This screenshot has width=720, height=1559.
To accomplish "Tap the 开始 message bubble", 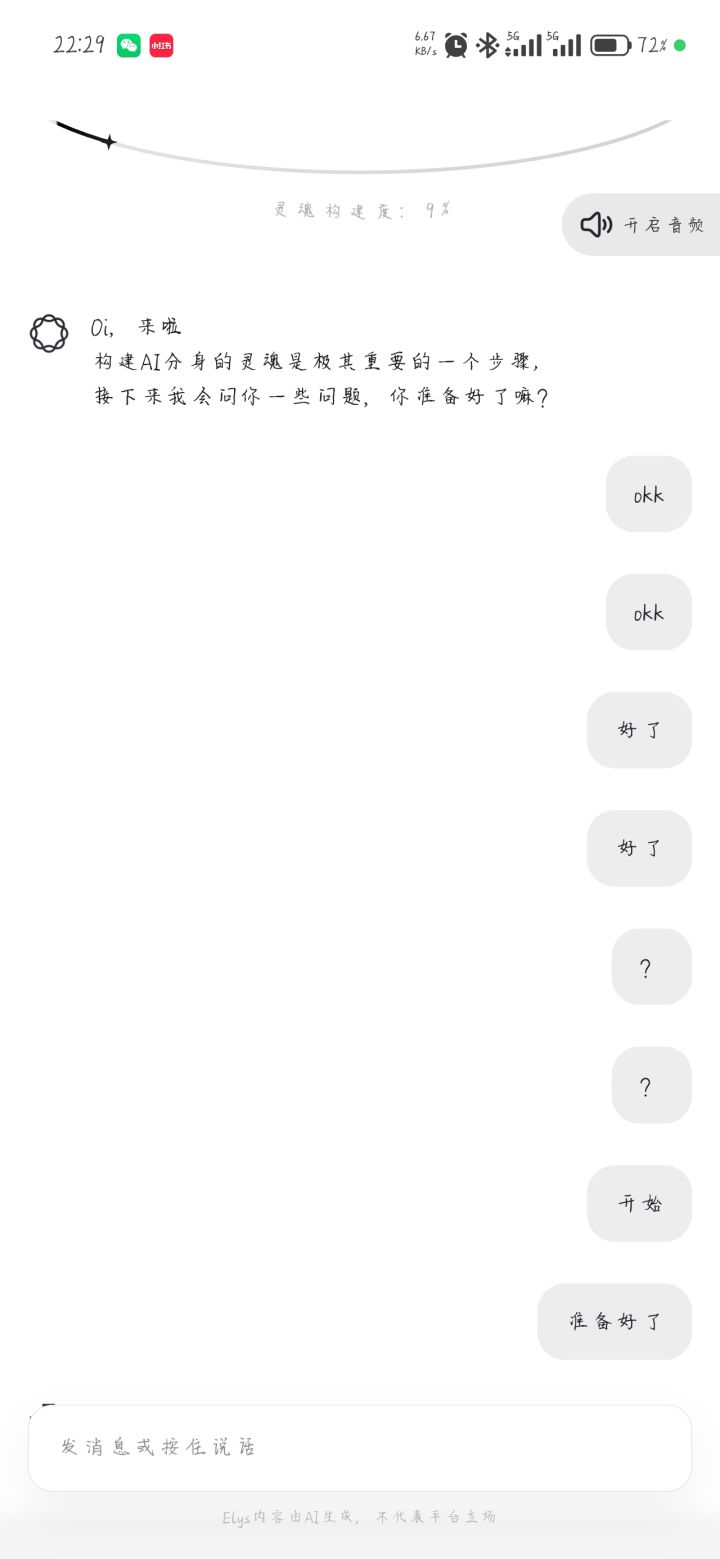I will pyautogui.click(x=639, y=1203).
